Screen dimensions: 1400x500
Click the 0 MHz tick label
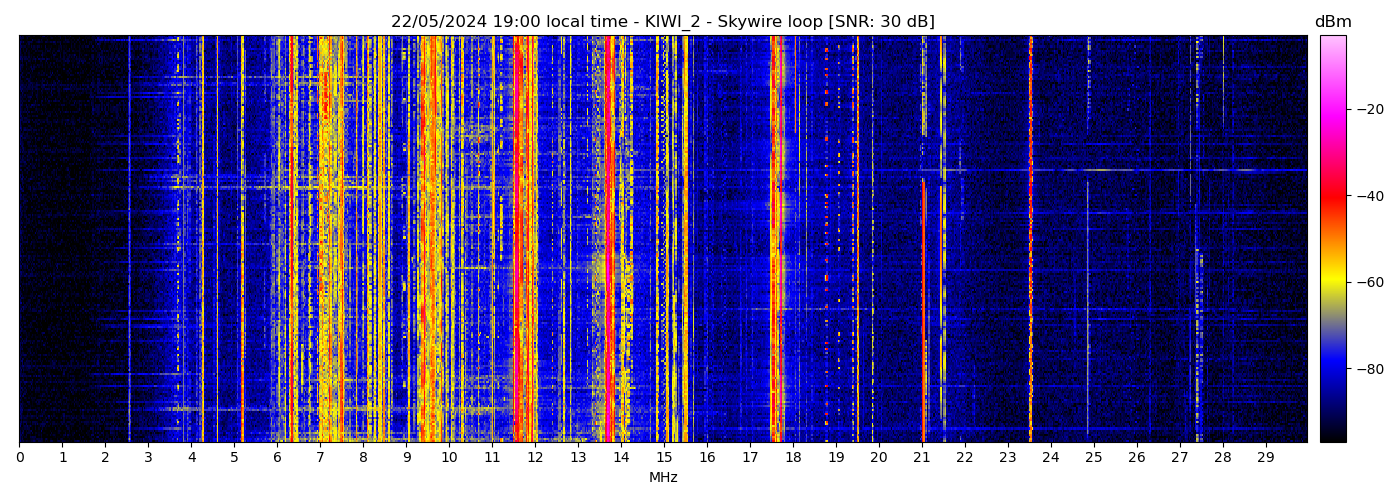(x=19, y=458)
